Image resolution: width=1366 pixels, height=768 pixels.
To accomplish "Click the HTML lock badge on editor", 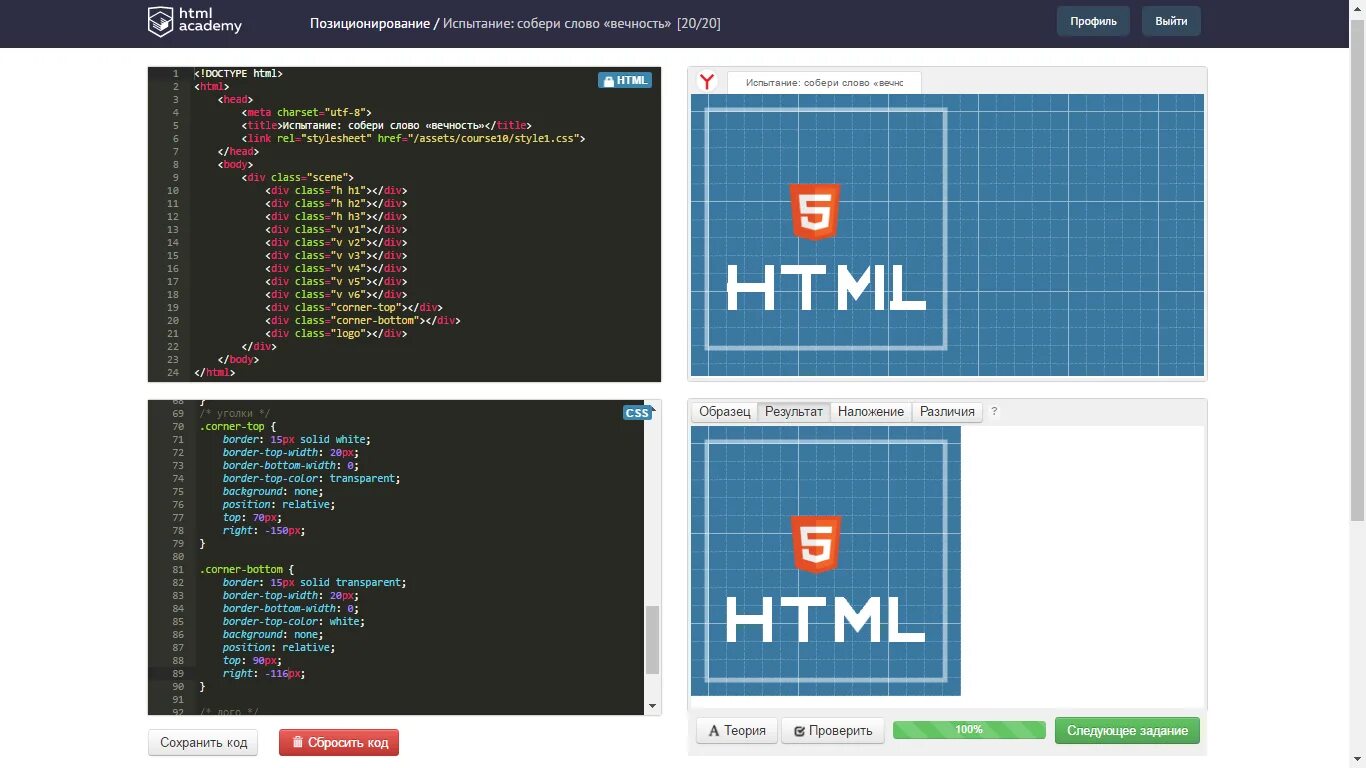I will click(625, 80).
